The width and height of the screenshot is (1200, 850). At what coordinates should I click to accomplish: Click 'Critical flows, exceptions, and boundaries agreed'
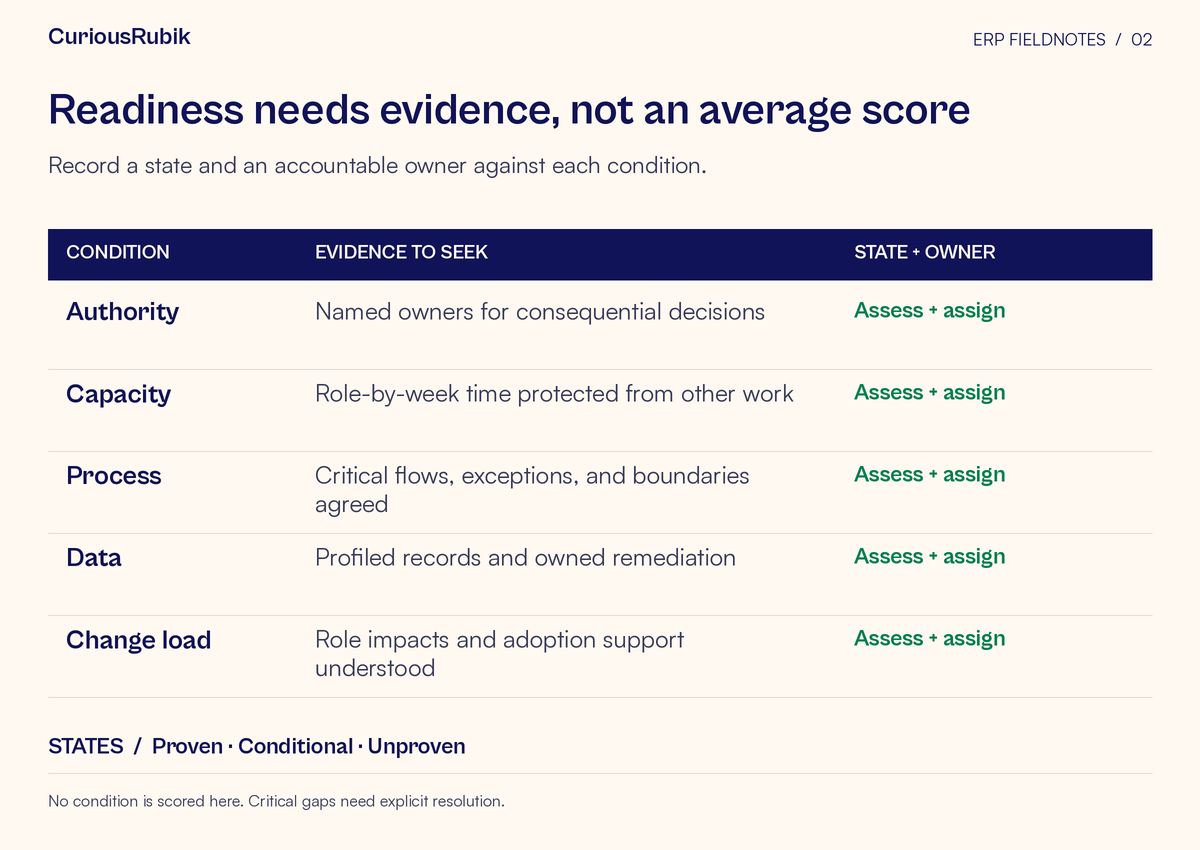532,490
